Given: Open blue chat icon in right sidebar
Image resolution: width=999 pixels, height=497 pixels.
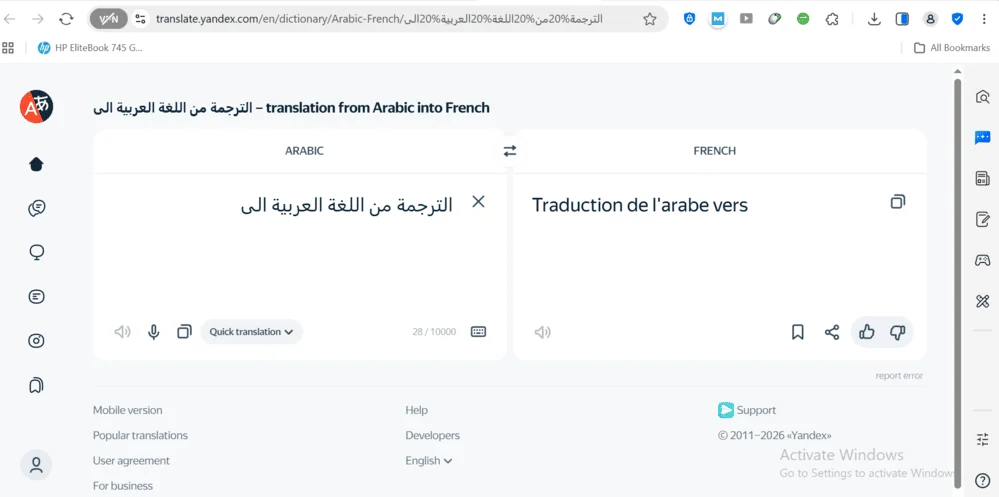Looking at the screenshot, I should click(982, 137).
